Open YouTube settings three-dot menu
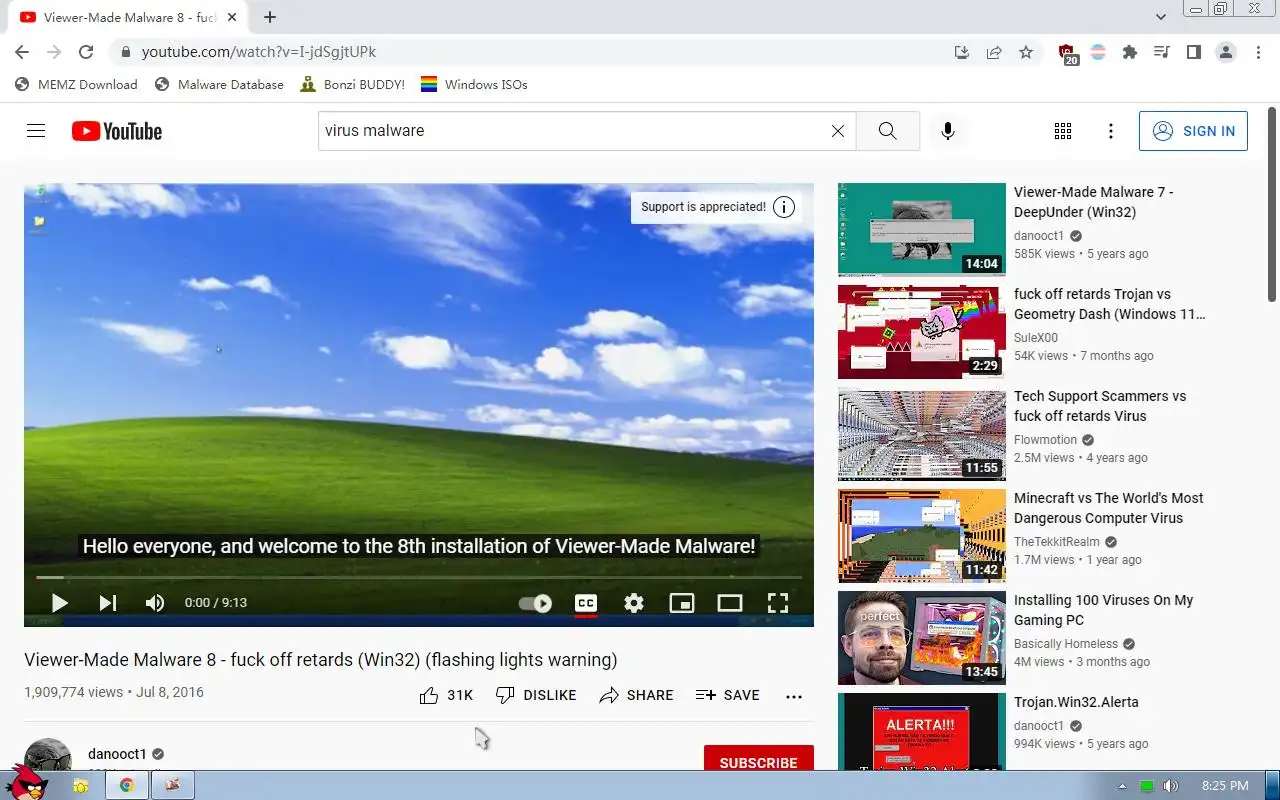This screenshot has height=800, width=1280. point(1111,131)
